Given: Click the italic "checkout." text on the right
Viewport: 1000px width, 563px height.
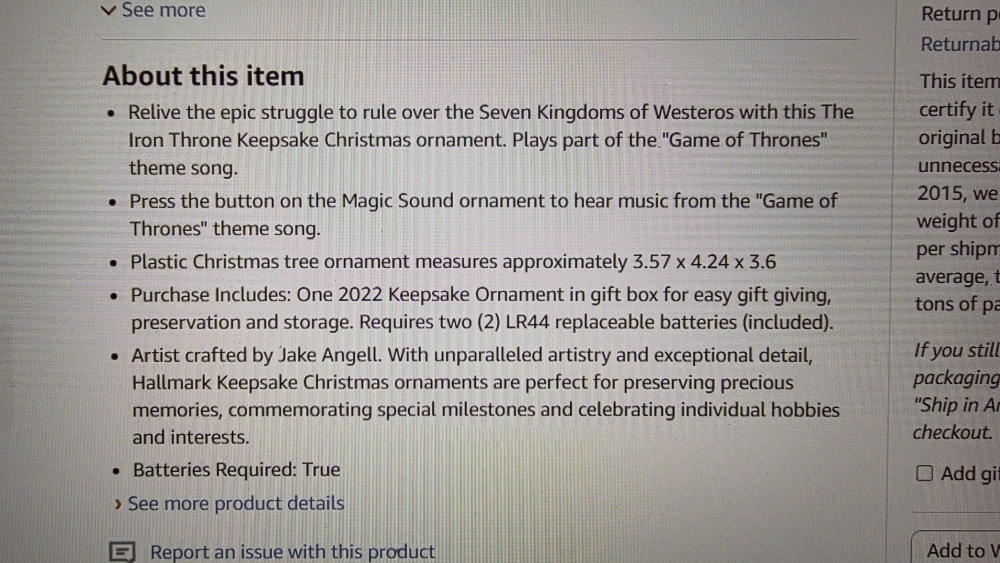Looking at the screenshot, I should (952, 433).
